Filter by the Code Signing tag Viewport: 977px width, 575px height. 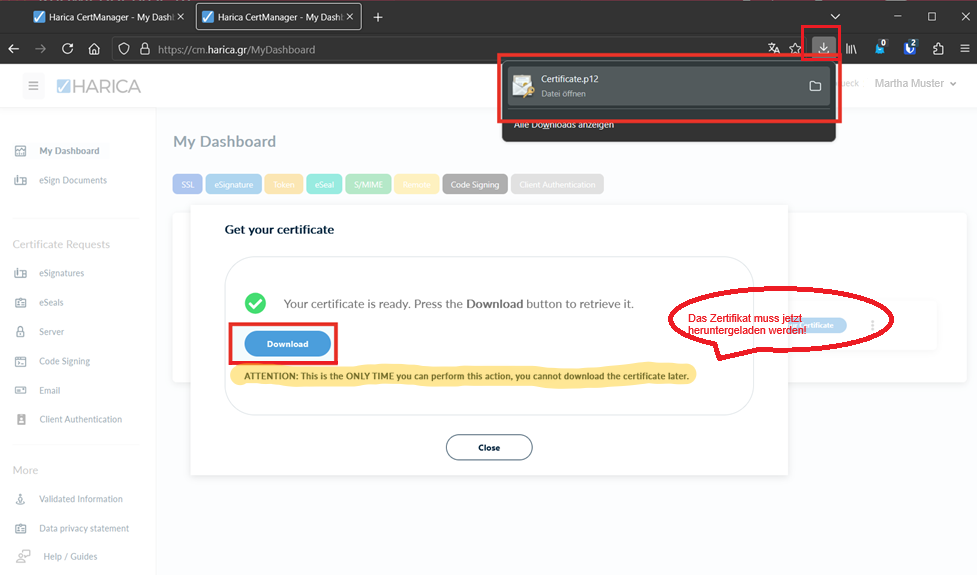tap(475, 184)
